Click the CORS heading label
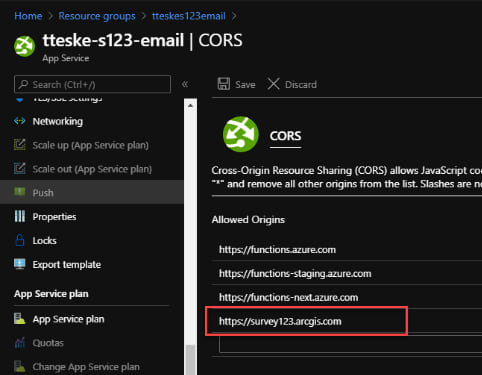The height and width of the screenshot is (375, 482). coord(285,136)
